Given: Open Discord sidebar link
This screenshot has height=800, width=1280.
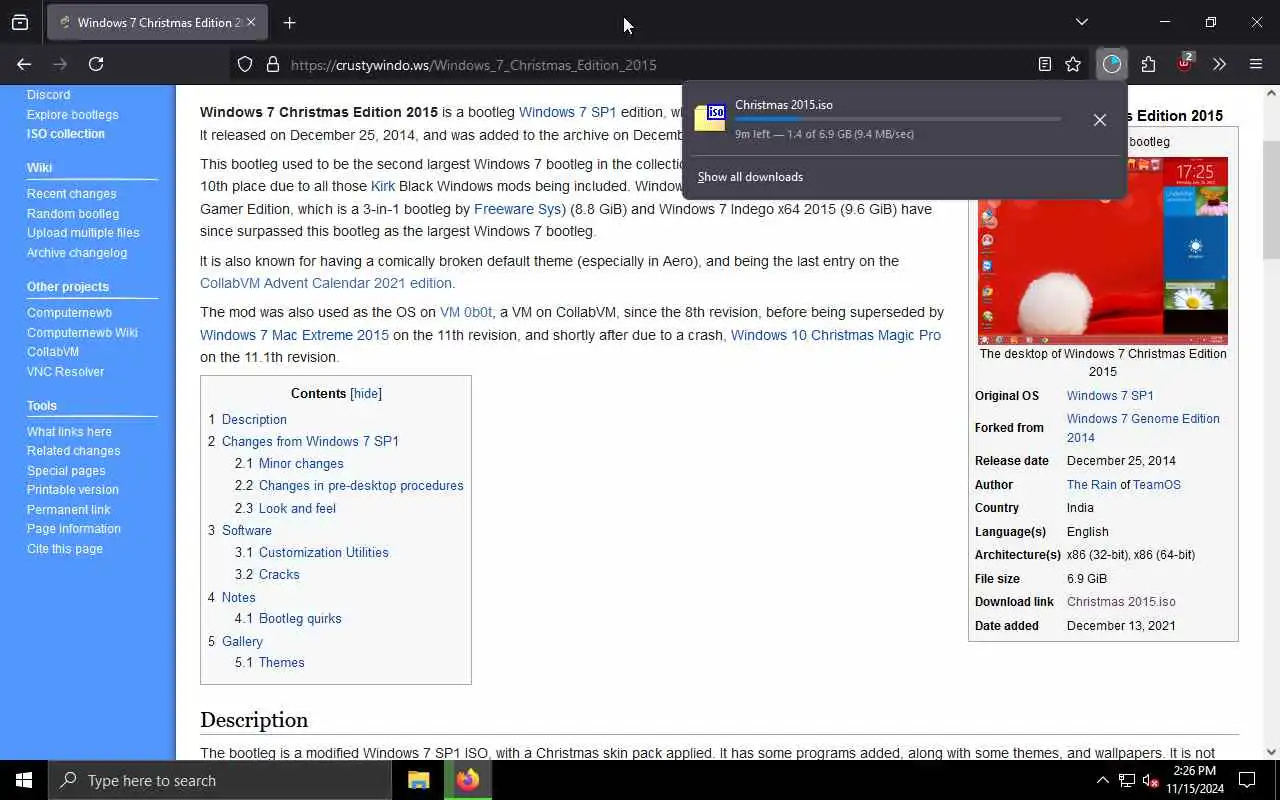Looking at the screenshot, I should point(48,95).
